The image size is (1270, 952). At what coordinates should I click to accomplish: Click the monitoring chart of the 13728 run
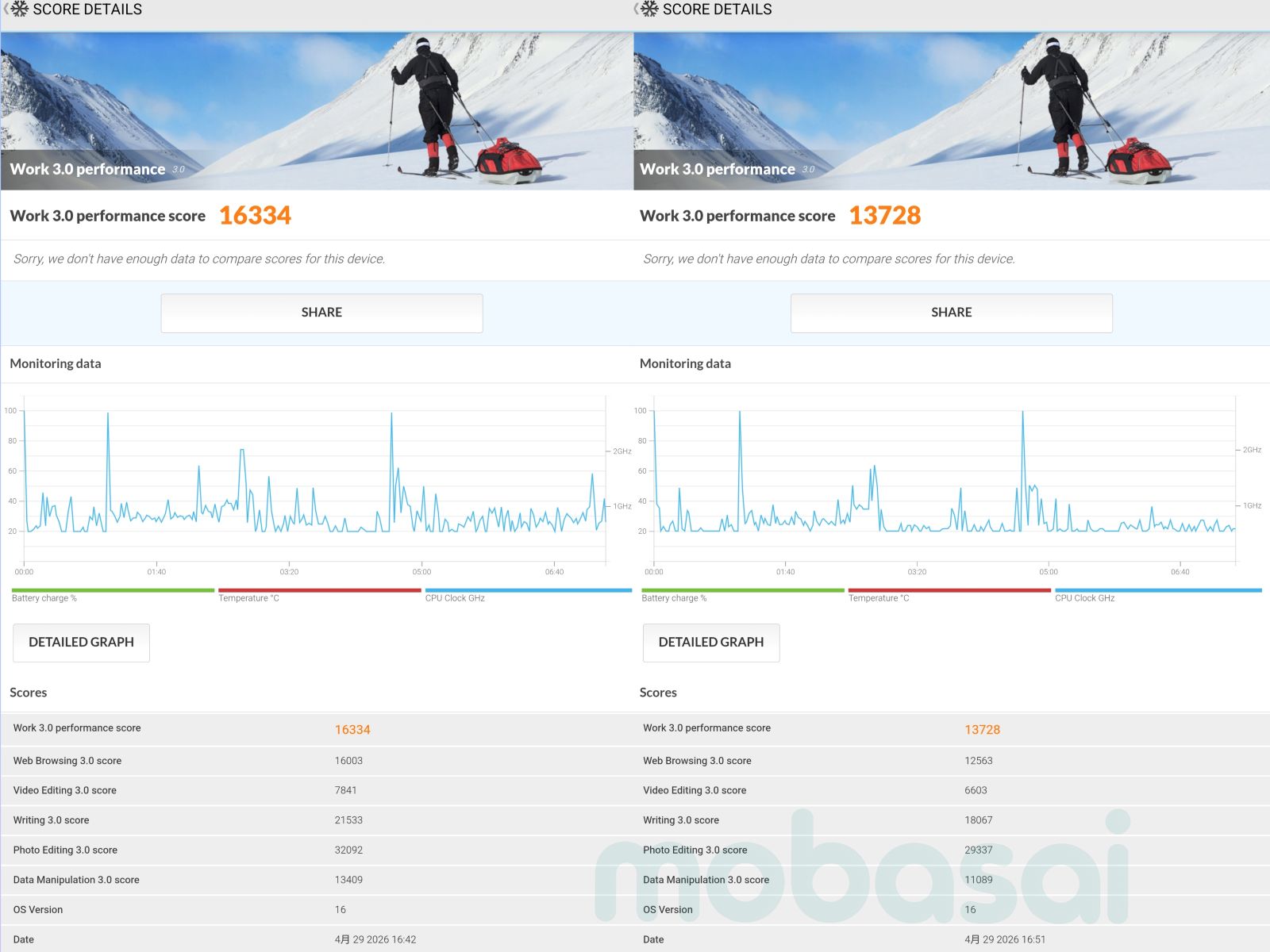pyautogui.click(x=945, y=484)
